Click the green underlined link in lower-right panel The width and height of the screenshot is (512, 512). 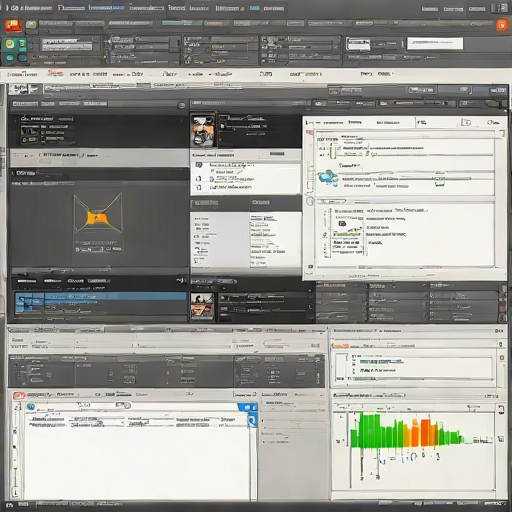(x=381, y=362)
